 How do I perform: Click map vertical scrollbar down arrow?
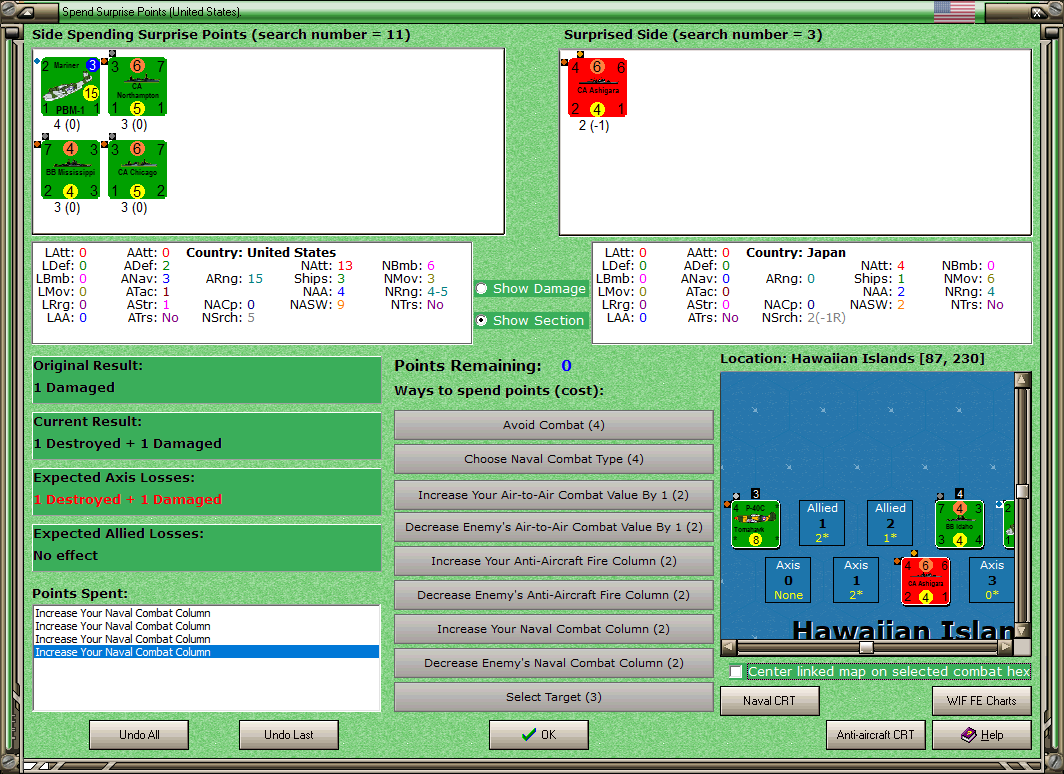point(1023,630)
